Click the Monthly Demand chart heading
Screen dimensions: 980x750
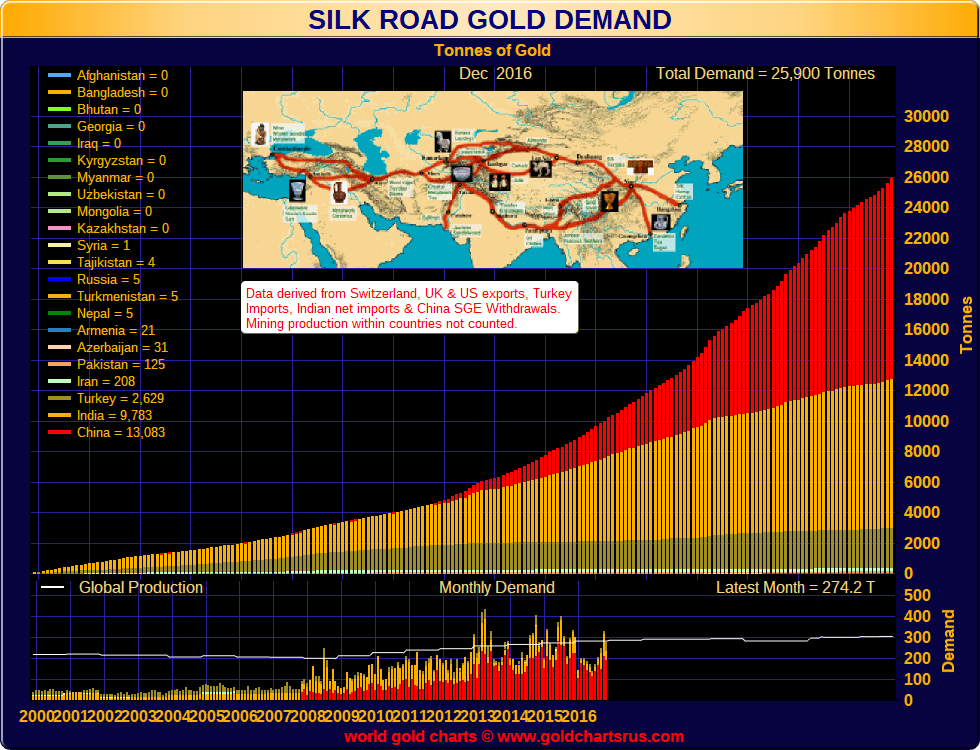(497, 588)
